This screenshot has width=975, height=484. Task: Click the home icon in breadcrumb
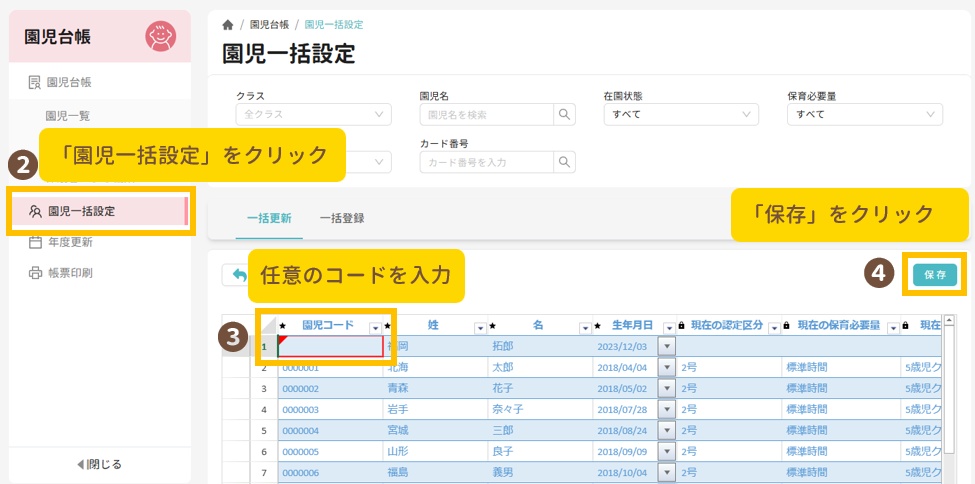click(228, 24)
